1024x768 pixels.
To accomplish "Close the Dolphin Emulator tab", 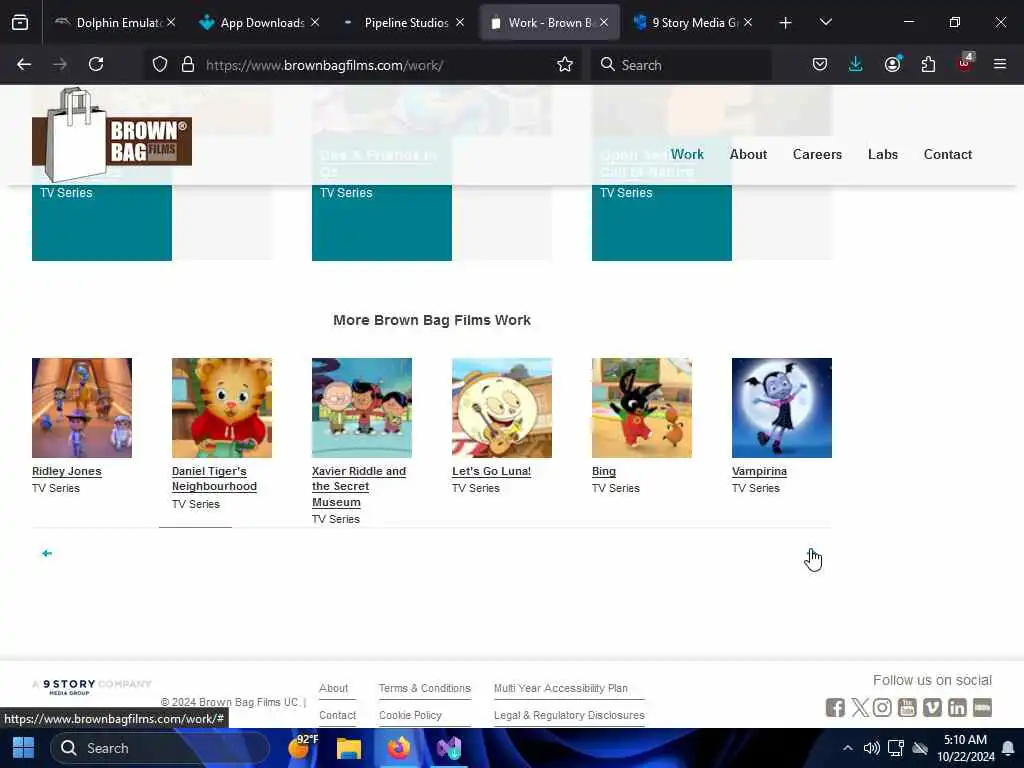I will pos(171,23).
